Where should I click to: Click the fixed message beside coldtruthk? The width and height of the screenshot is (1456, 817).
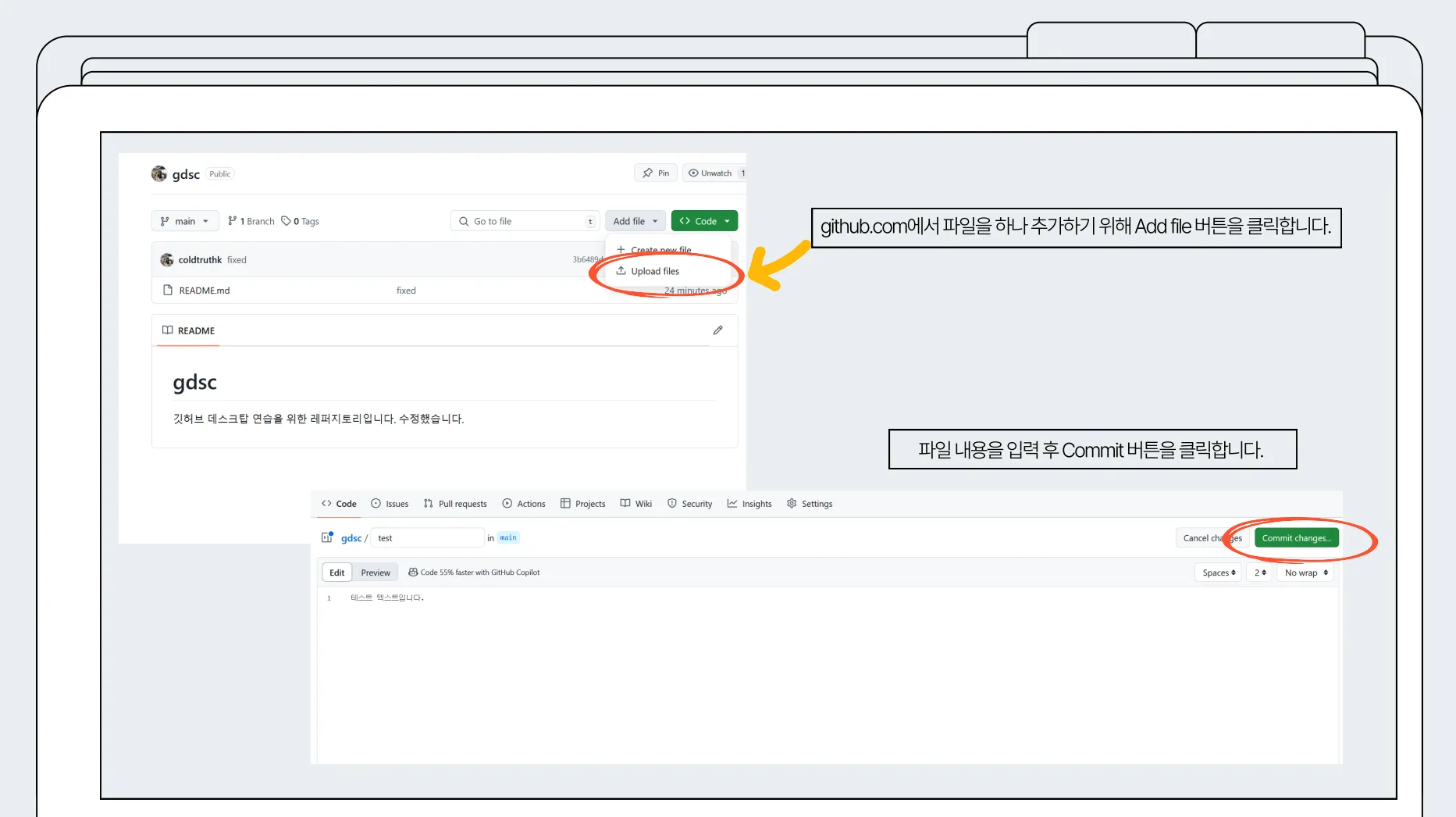tap(237, 260)
